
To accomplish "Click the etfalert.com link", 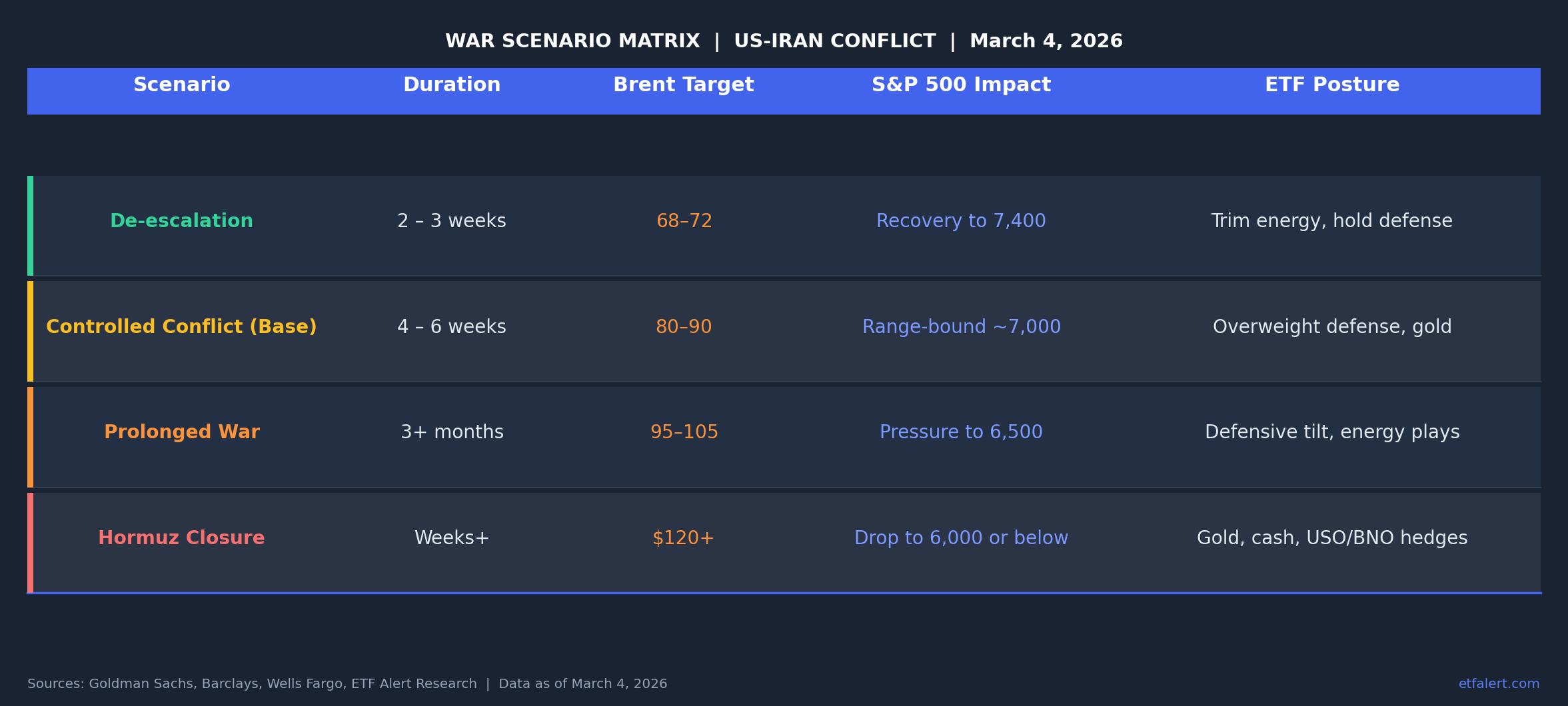I will click(1499, 684).
